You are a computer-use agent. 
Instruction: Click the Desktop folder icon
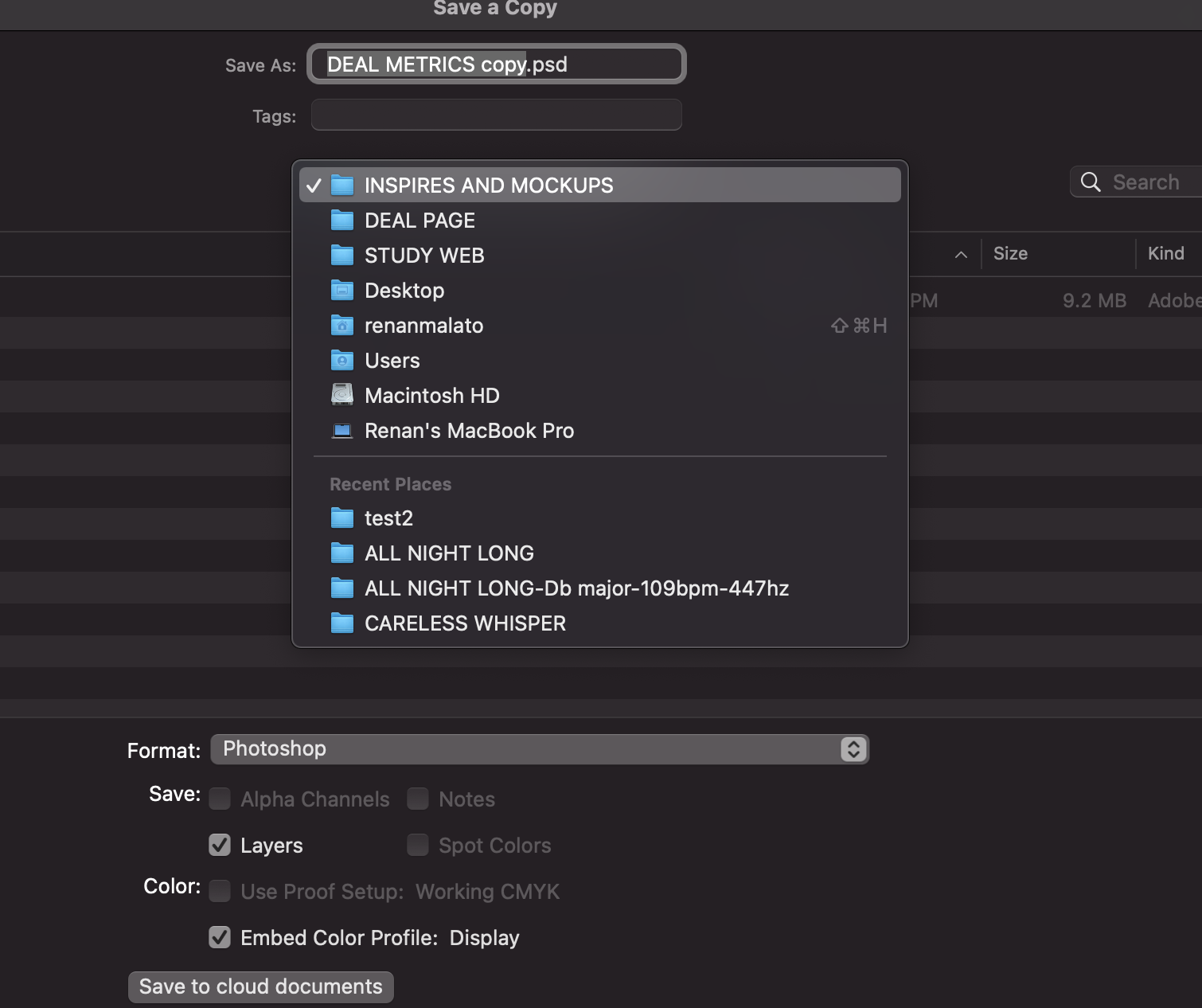341,290
